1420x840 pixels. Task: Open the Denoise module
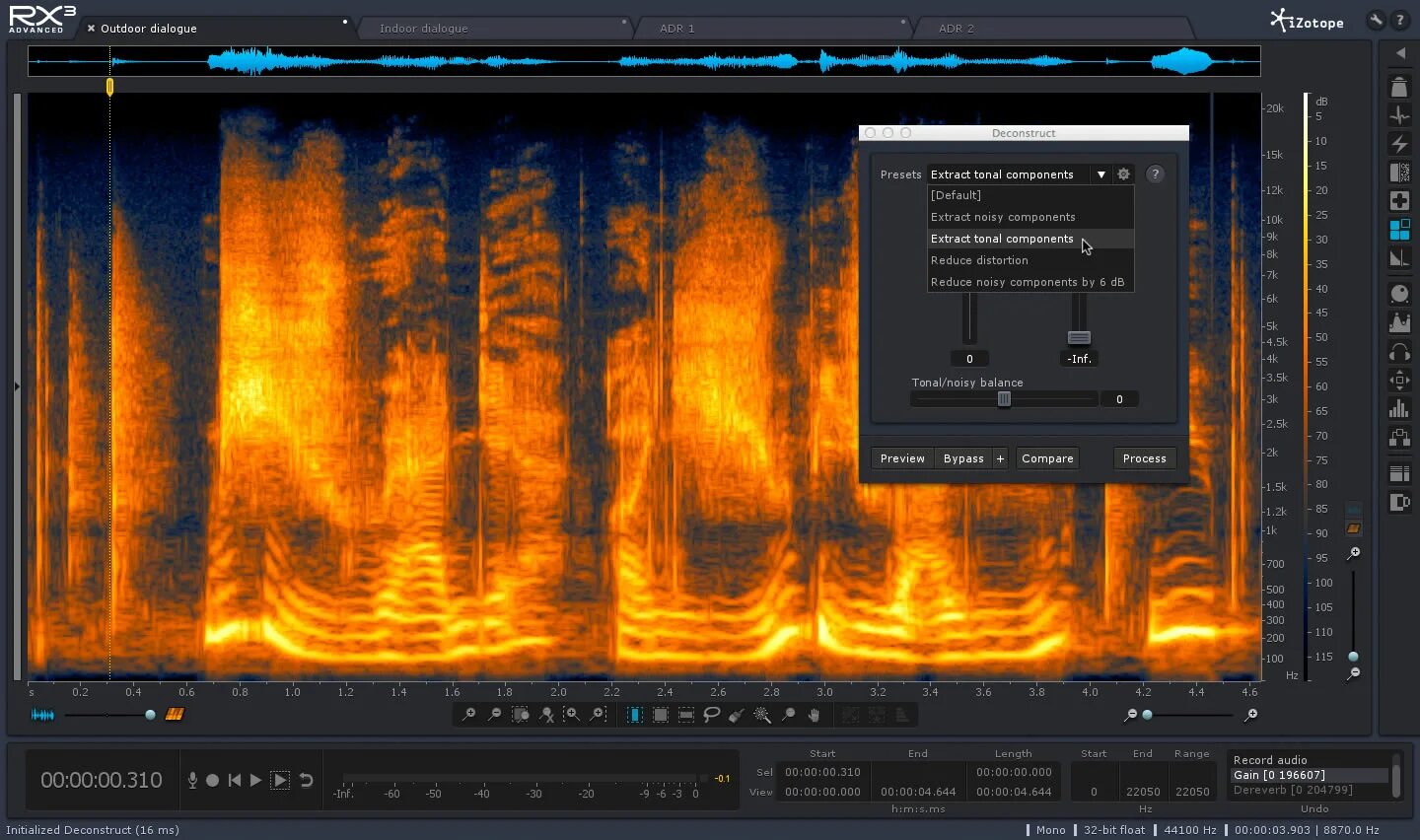(x=1399, y=173)
